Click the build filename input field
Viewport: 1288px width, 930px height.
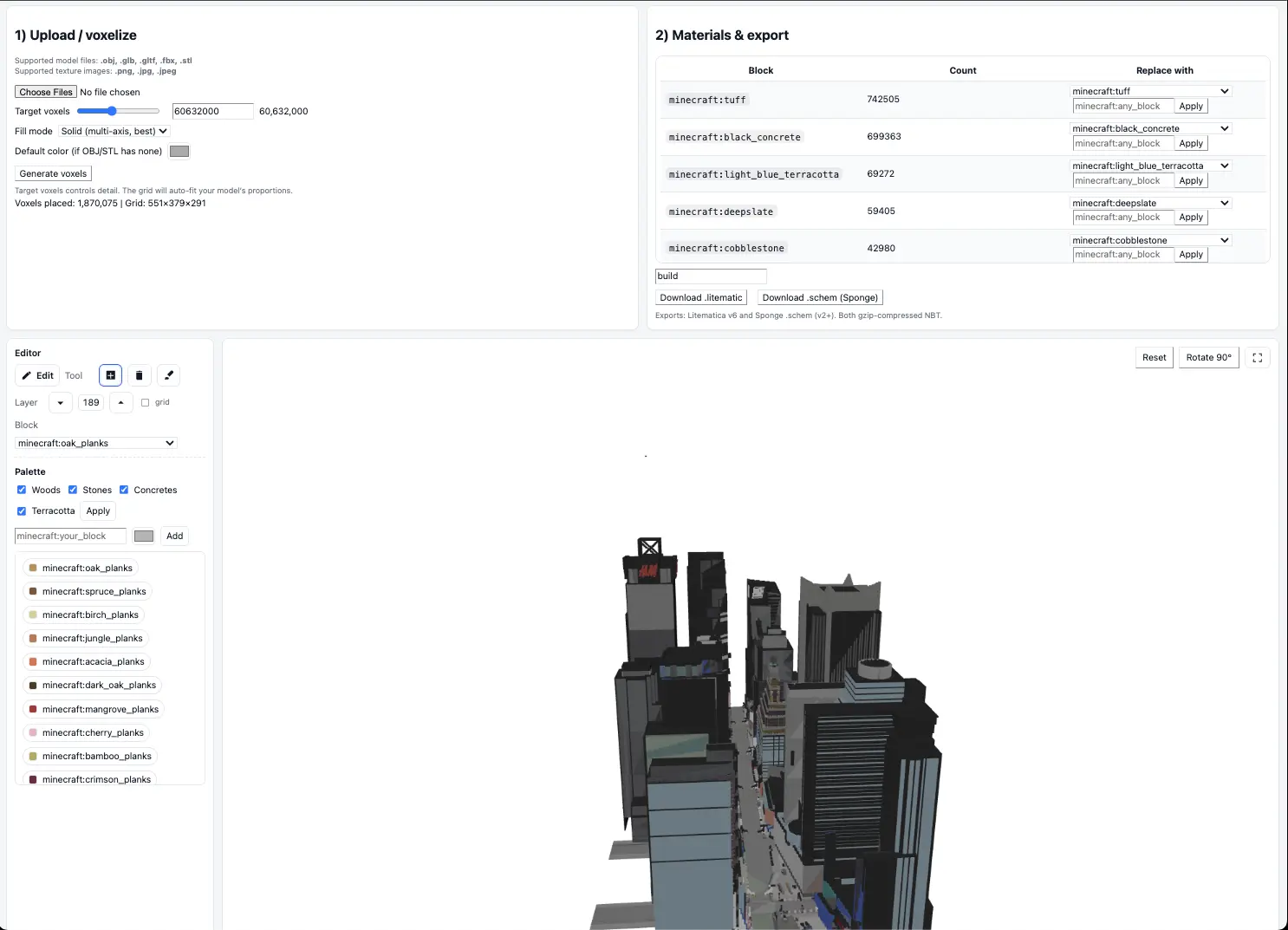711,276
